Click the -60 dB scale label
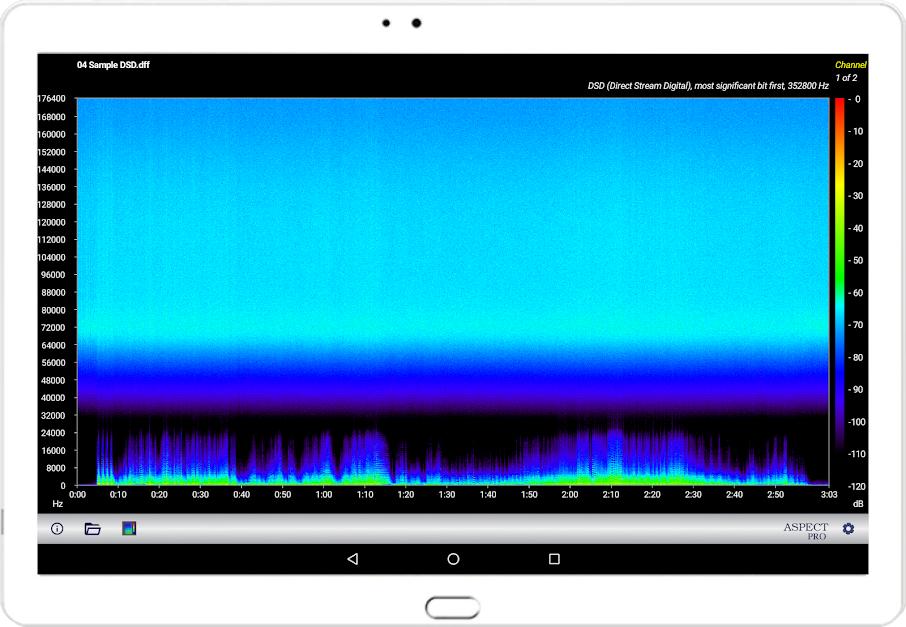The height and width of the screenshot is (627, 906). 855,293
